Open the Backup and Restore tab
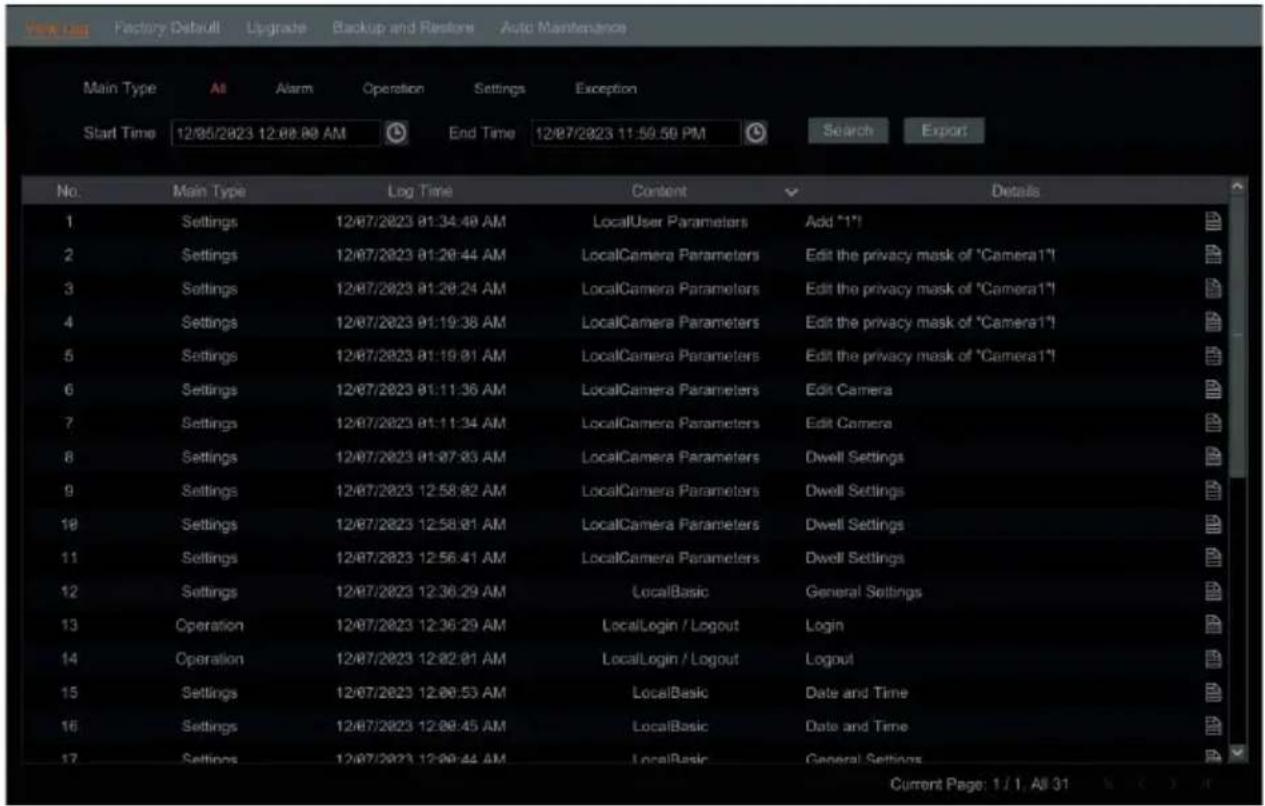This screenshot has height=806, width=1265. tap(404, 28)
